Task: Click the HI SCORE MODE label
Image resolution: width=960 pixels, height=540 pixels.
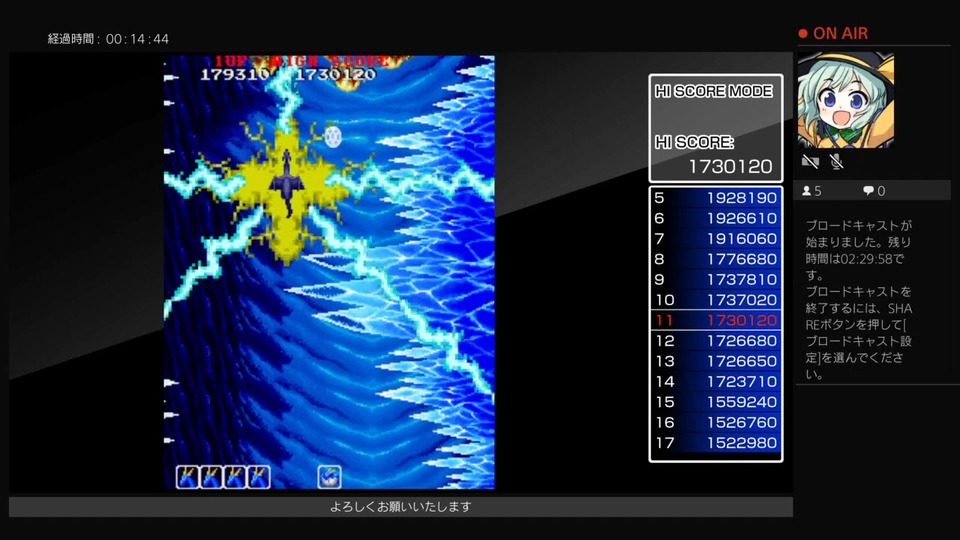Action: (713, 91)
